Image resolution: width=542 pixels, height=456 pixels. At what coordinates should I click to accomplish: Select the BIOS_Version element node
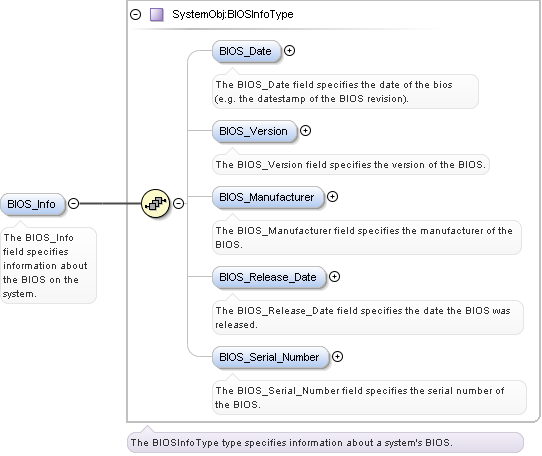point(254,131)
